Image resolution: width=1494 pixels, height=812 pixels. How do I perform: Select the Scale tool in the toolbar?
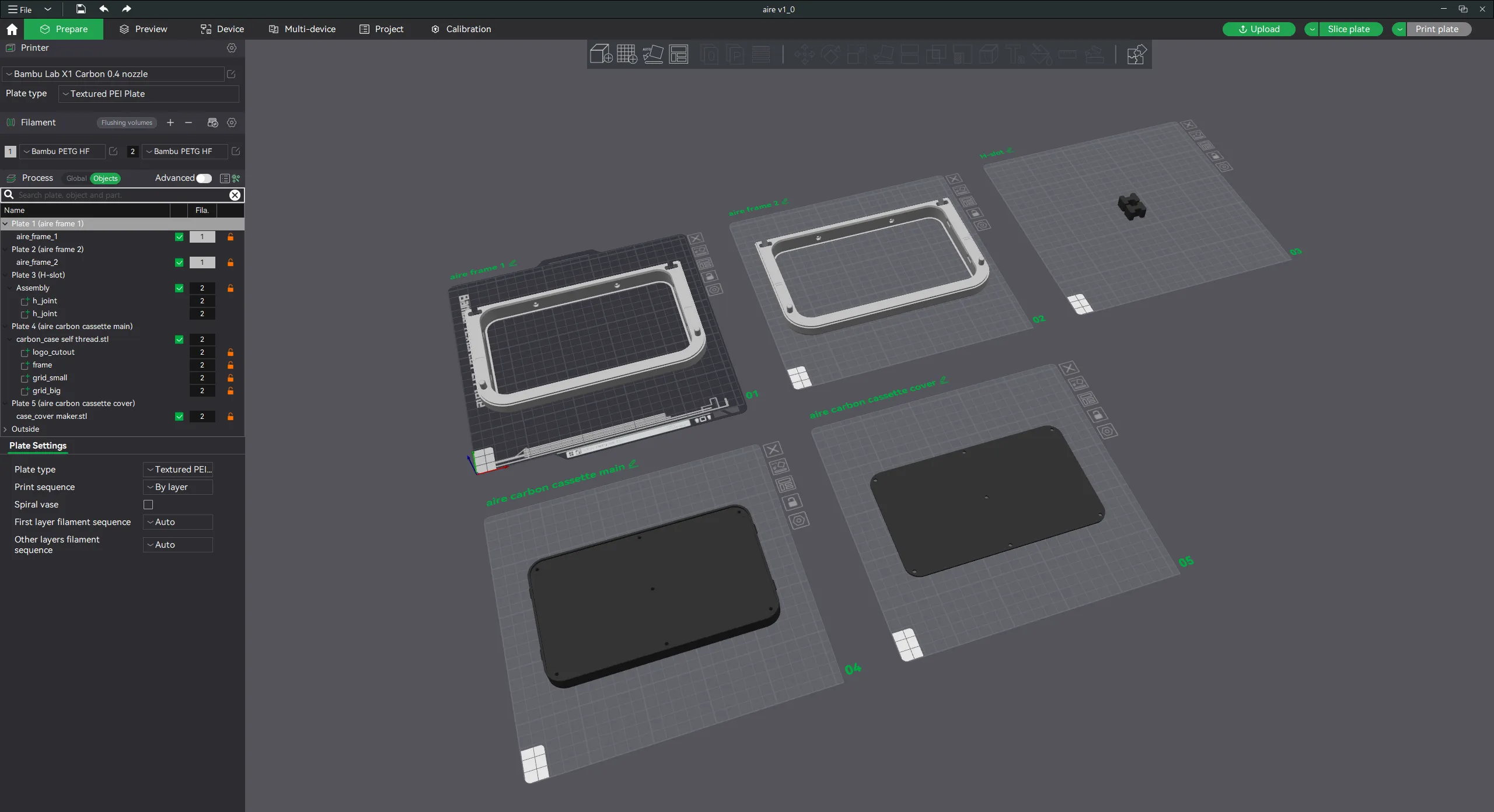coord(856,54)
